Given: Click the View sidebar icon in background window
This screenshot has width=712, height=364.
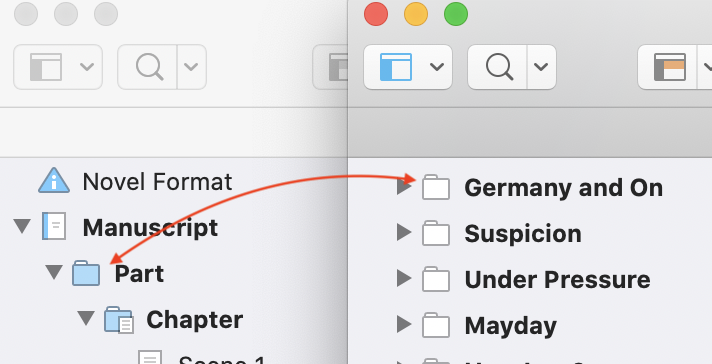Looking at the screenshot, I should pyautogui.click(x=45, y=67).
